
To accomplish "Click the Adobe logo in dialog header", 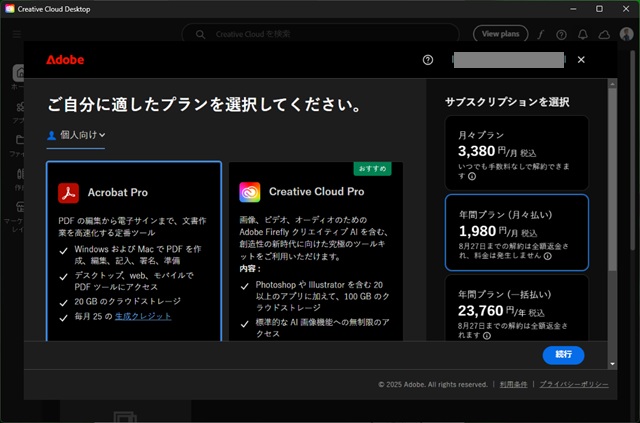I will click(x=65, y=60).
